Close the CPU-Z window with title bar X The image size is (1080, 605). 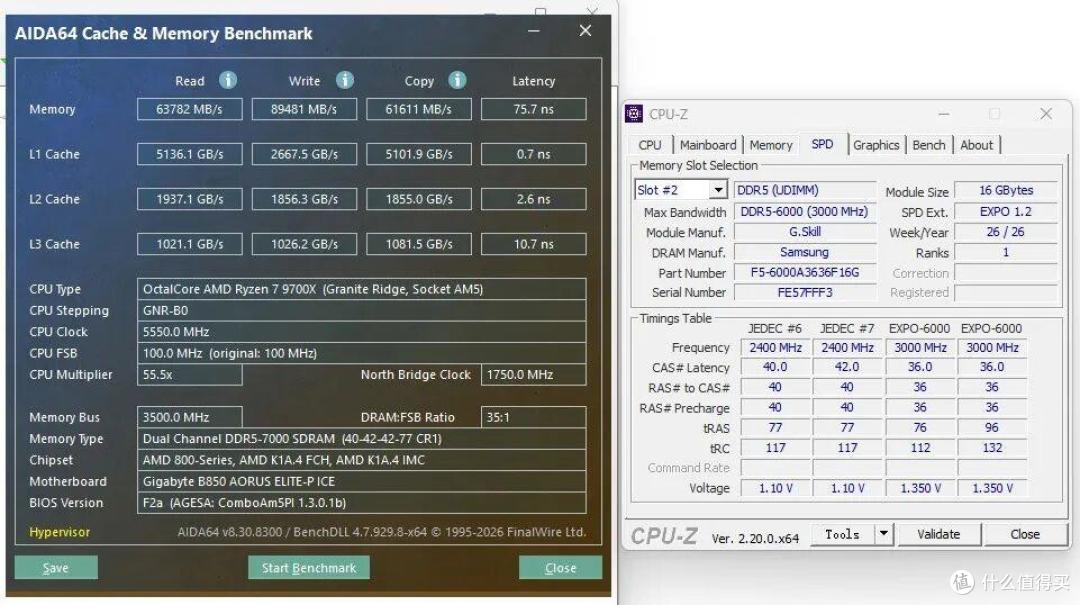tap(1046, 114)
